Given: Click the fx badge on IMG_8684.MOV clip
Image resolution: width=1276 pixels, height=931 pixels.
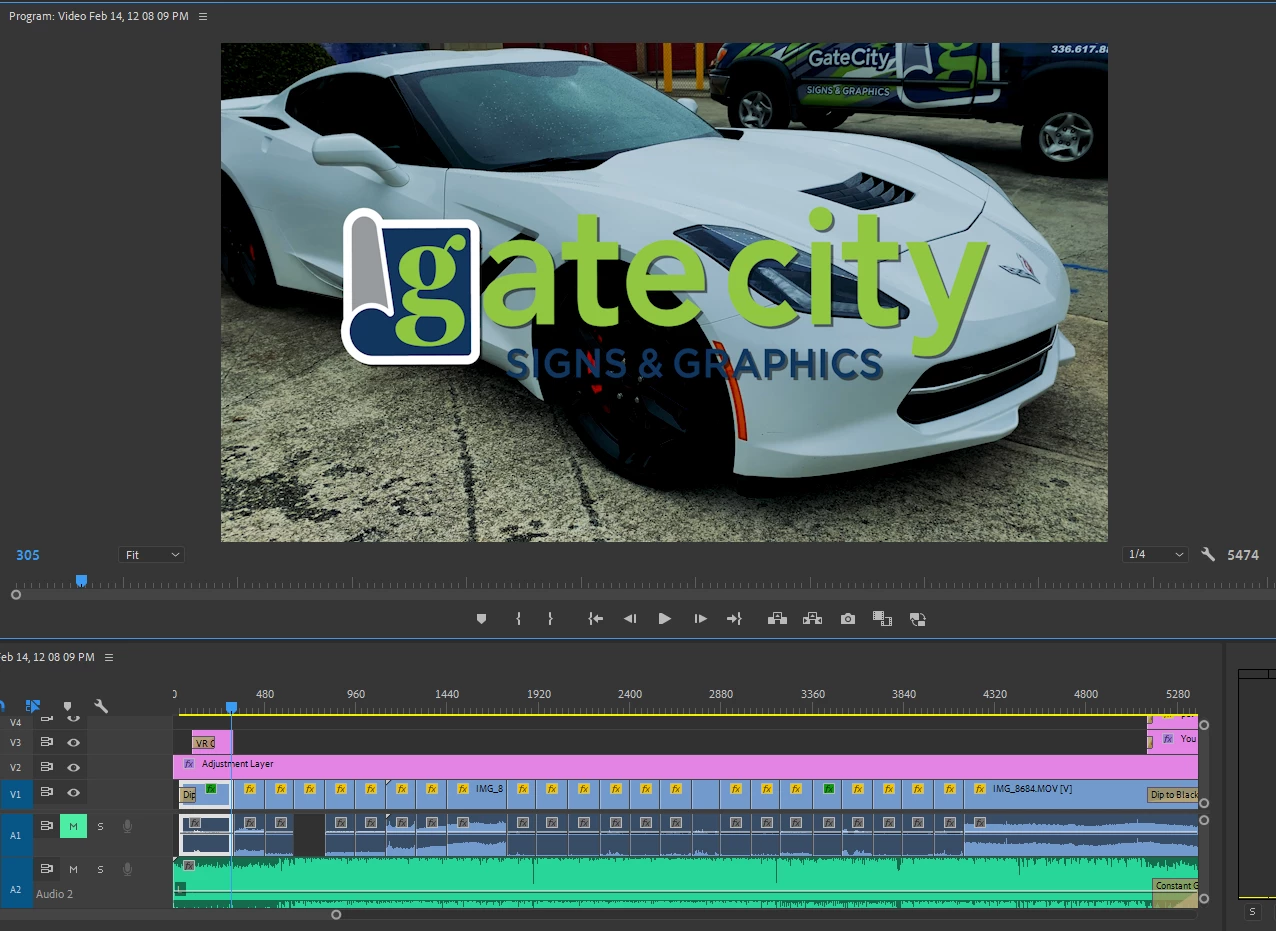Looking at the screenshot, I should [980, 789].
